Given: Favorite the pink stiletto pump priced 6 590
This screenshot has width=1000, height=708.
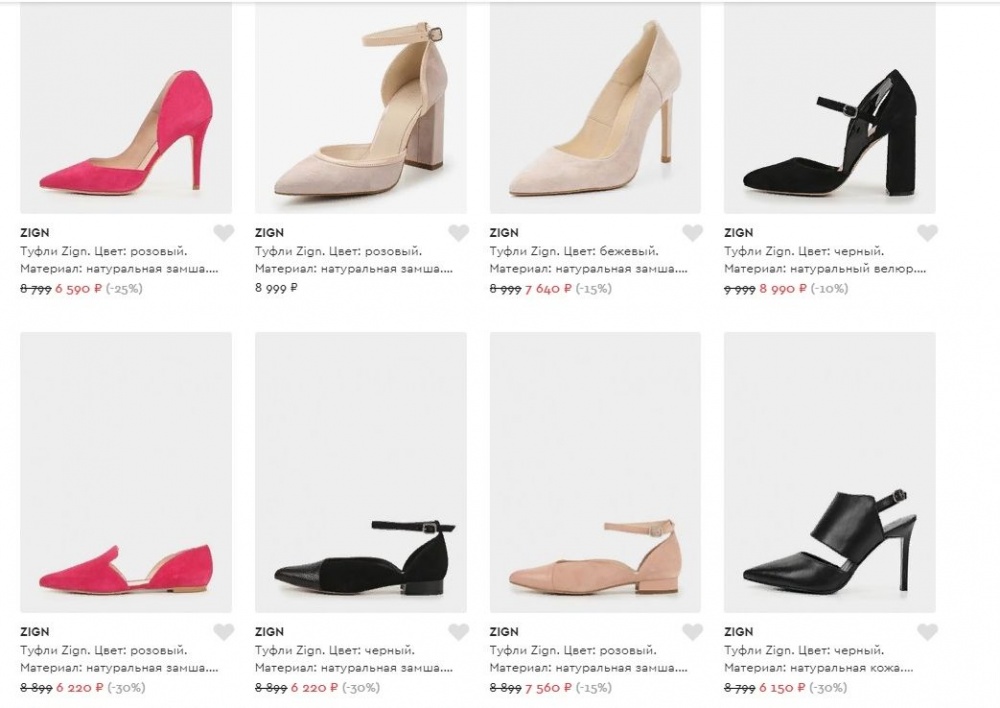Looking at the screenshot, I should (x=224, y=233).
